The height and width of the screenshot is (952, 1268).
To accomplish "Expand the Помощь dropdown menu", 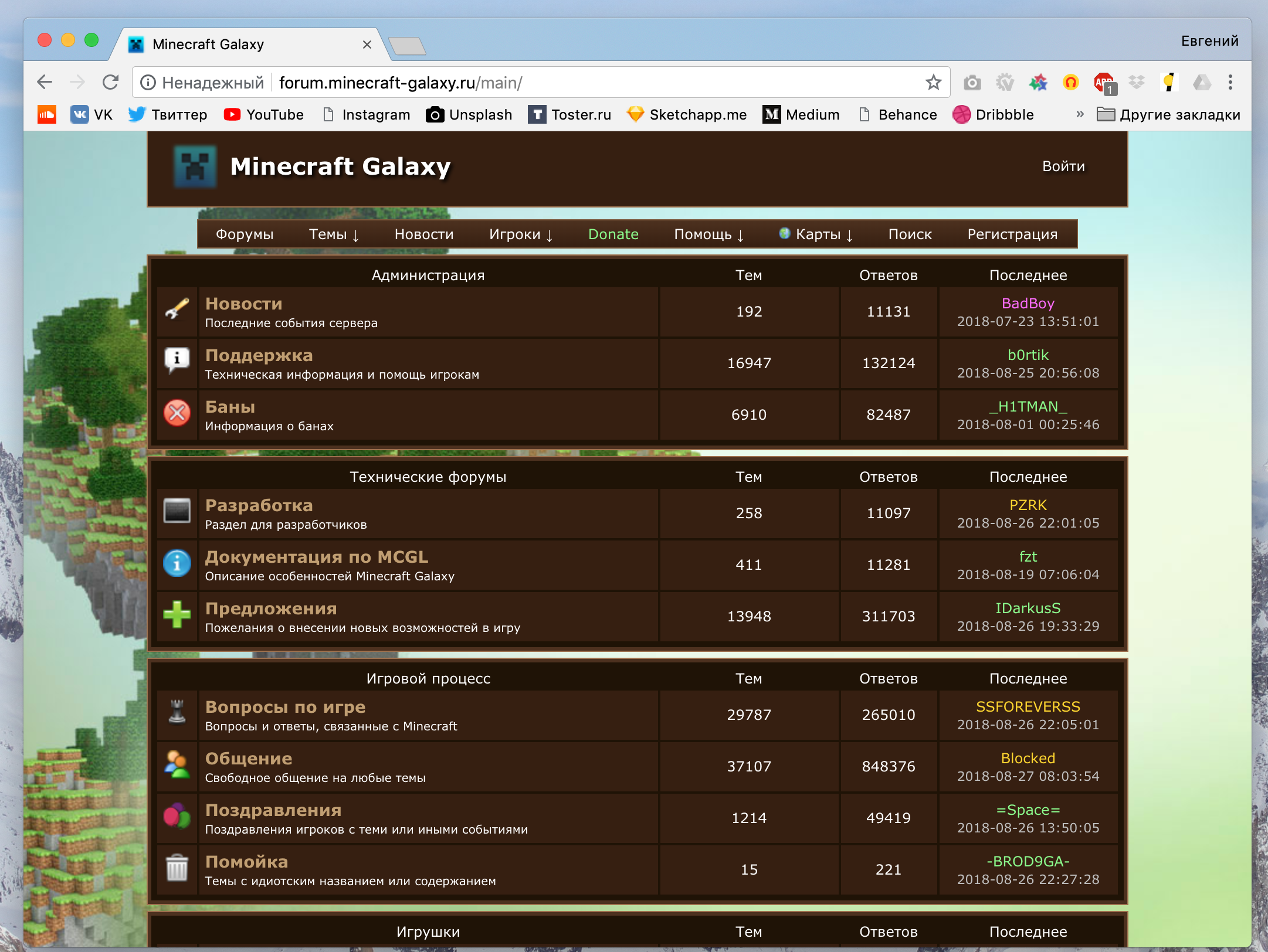I will [x=708, y=234].
